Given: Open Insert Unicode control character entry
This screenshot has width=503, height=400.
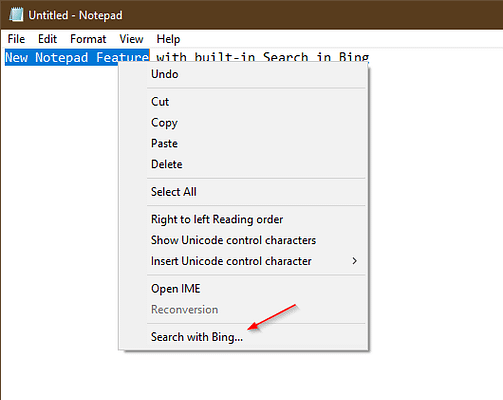Looking at the screenshot, I should click(x=243, y=261).
